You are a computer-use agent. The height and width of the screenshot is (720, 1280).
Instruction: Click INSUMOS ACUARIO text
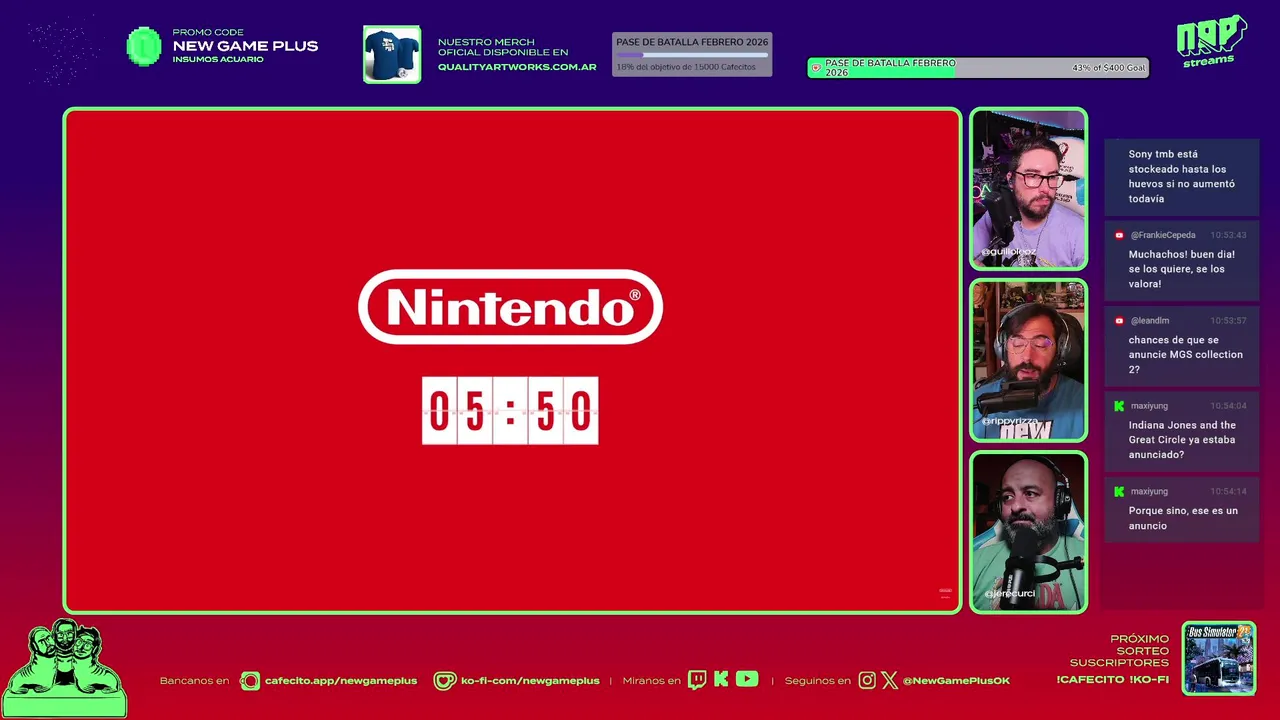[x=218, y=59]
